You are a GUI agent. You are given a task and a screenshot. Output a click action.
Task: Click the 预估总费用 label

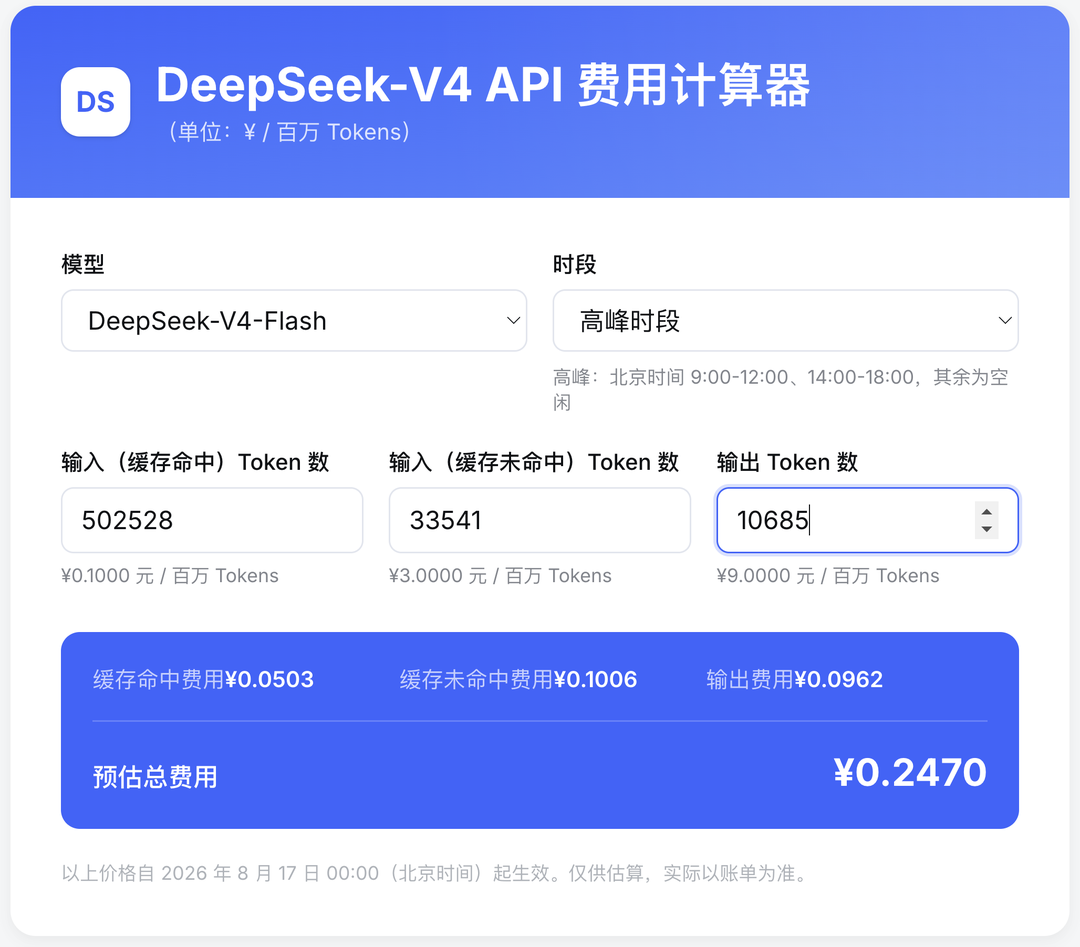click(155, 777)
